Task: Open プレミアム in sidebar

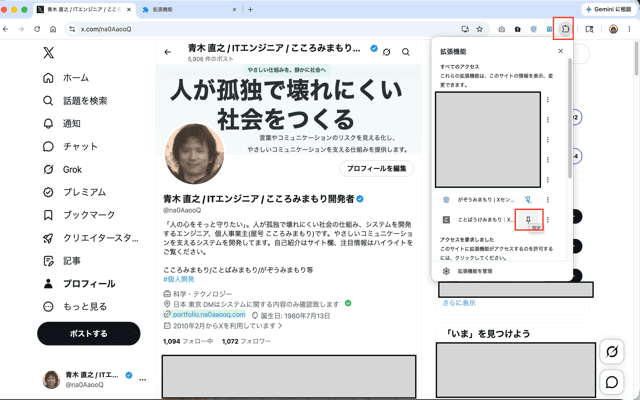Action: (74, 192)
